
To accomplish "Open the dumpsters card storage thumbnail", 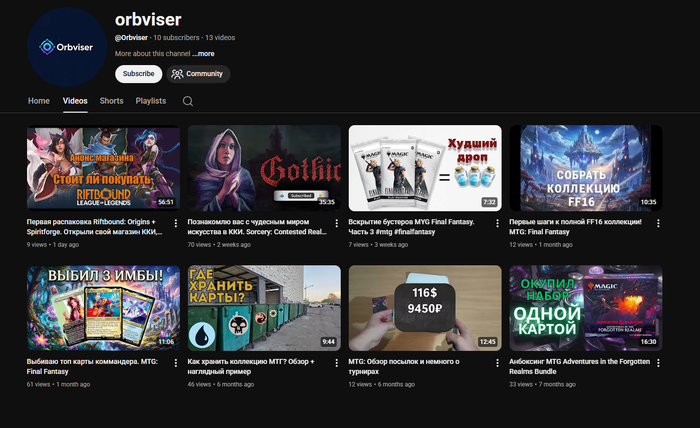I will tap(264, 308).
